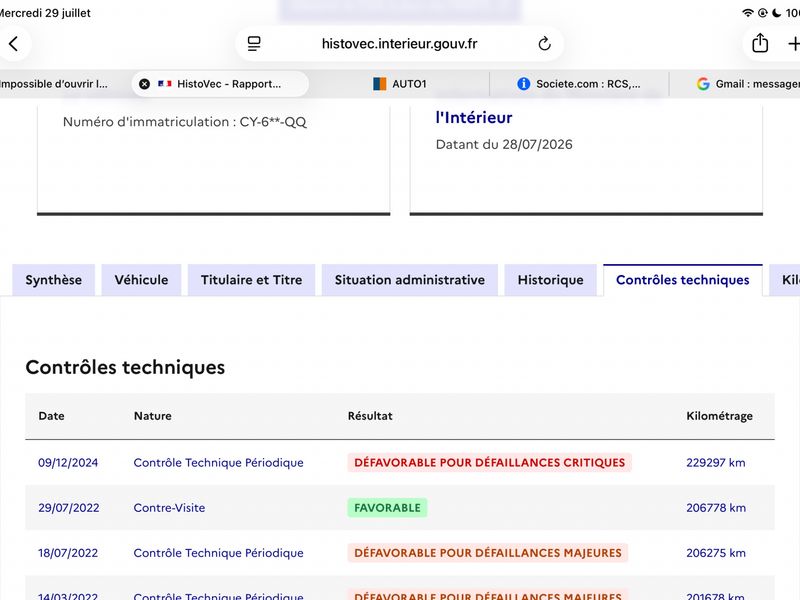Switch to the "Impossible d'ouvrir l..." browser tab
This screenshot has height=600, width=800.
54,84
